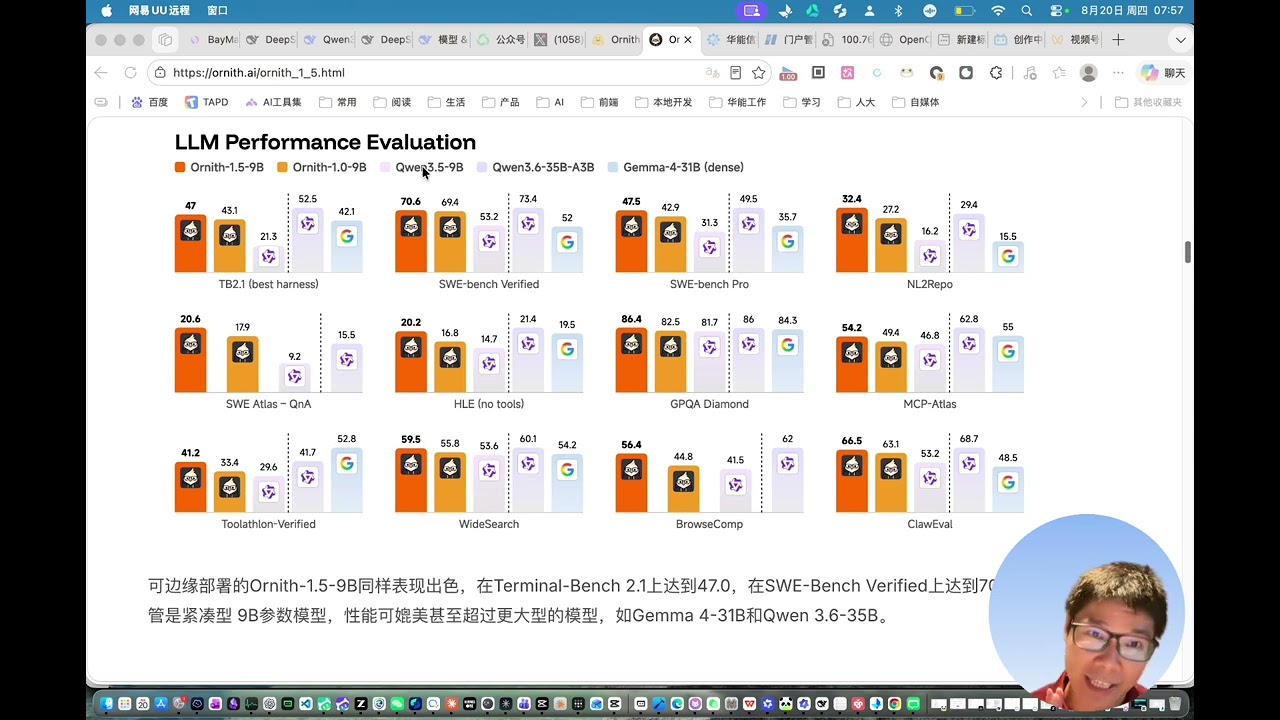Expand the 产品 bookmarks folder
1280x720 pixels.
pos(501,102)
